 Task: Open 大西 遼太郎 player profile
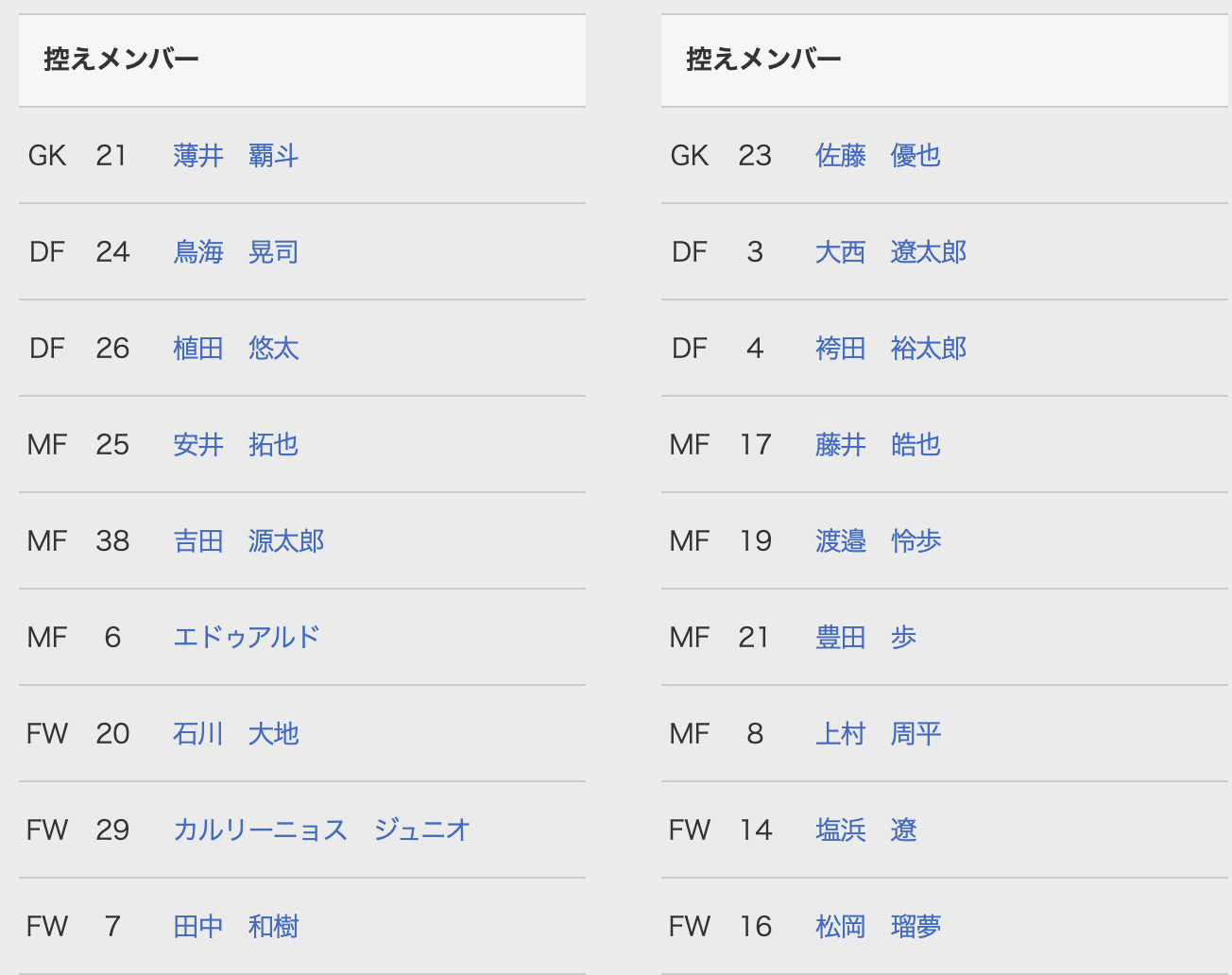(x=891, y=252)
